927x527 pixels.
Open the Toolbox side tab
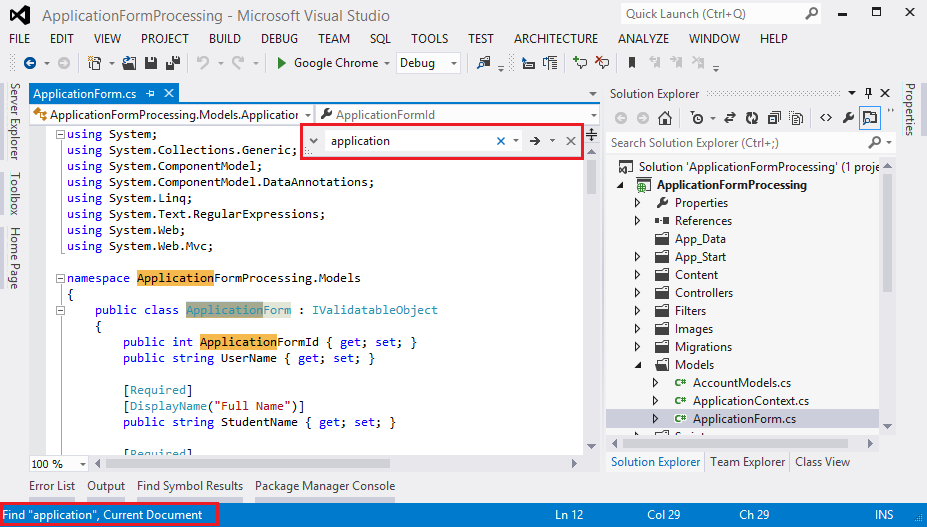coord(15,193)
